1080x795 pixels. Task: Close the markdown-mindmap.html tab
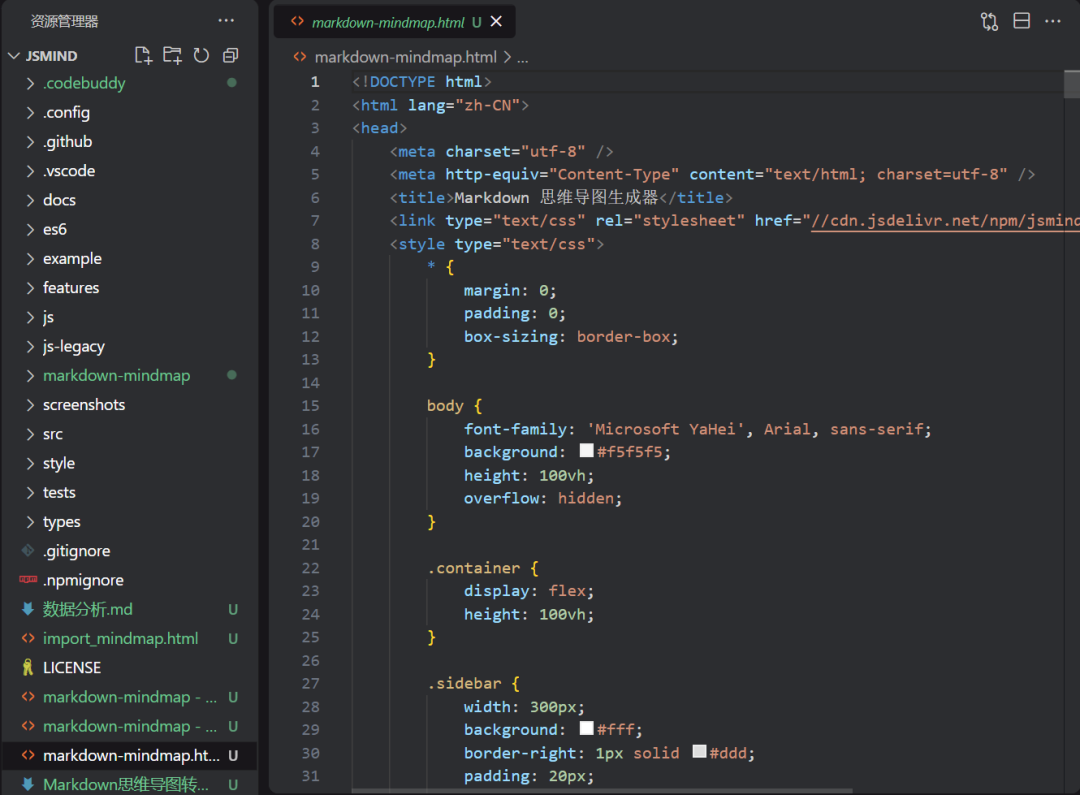click(497, 22)
